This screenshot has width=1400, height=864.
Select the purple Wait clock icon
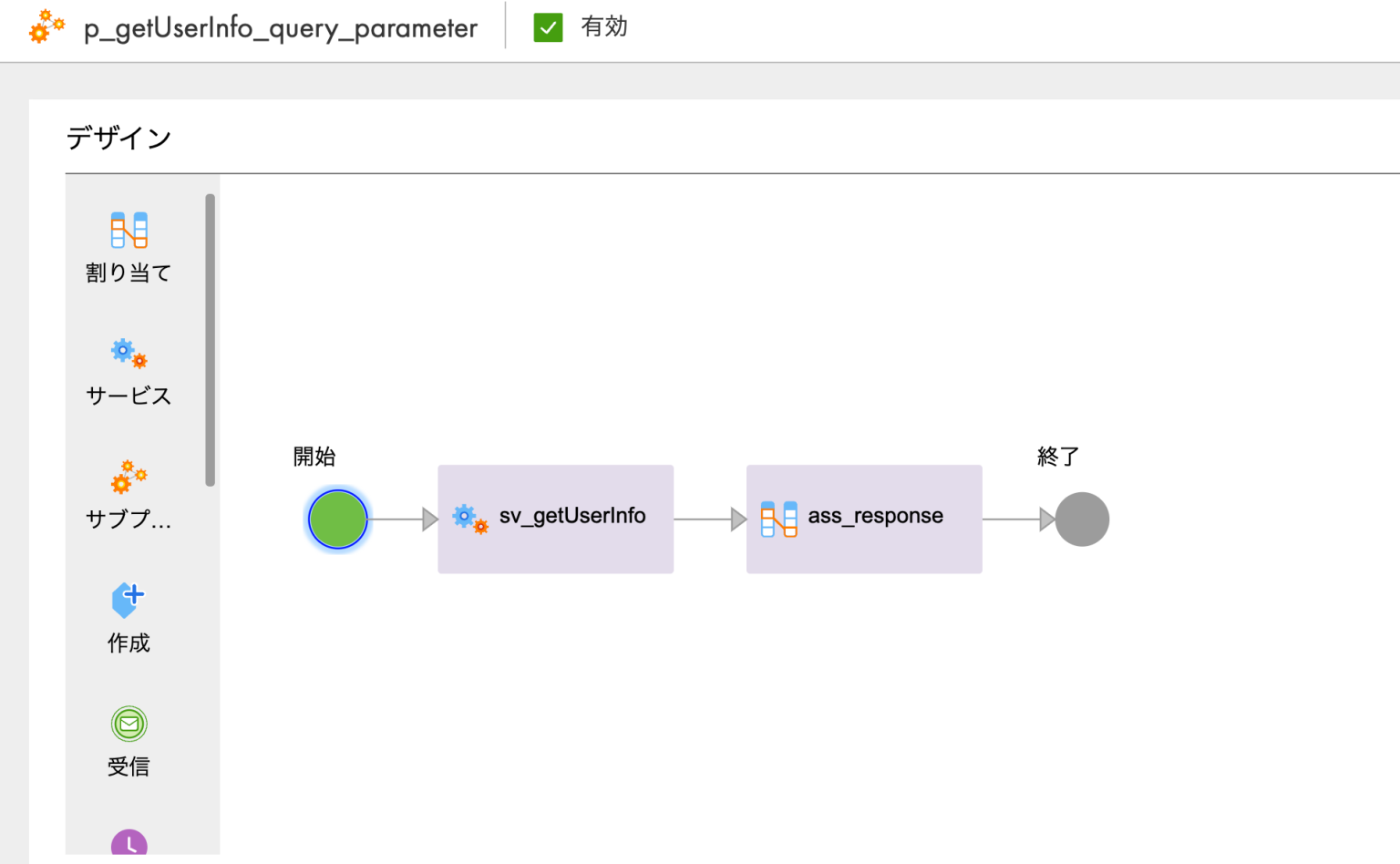click(x=129, y=846)
